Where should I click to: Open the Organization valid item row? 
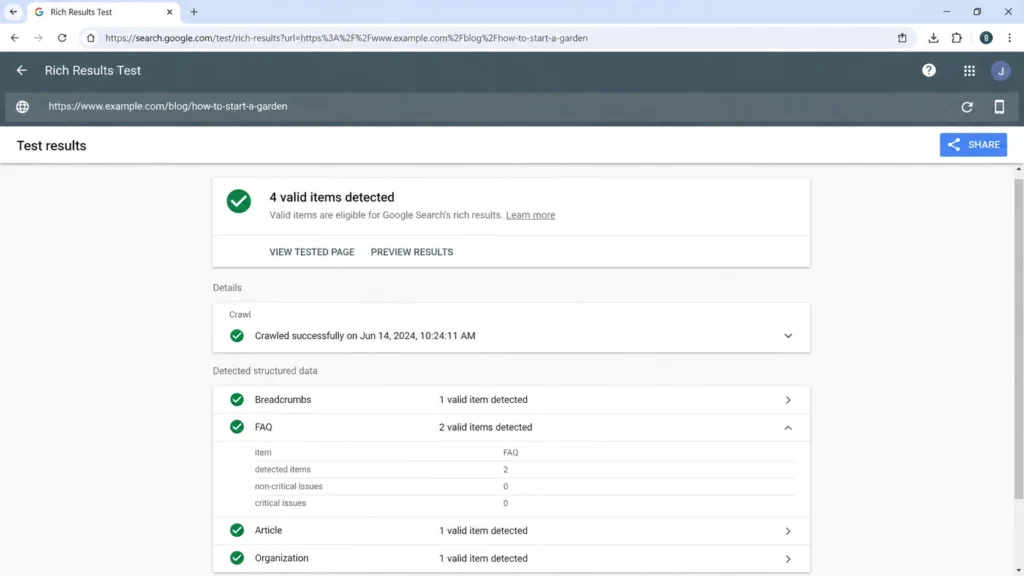[511, 558]
